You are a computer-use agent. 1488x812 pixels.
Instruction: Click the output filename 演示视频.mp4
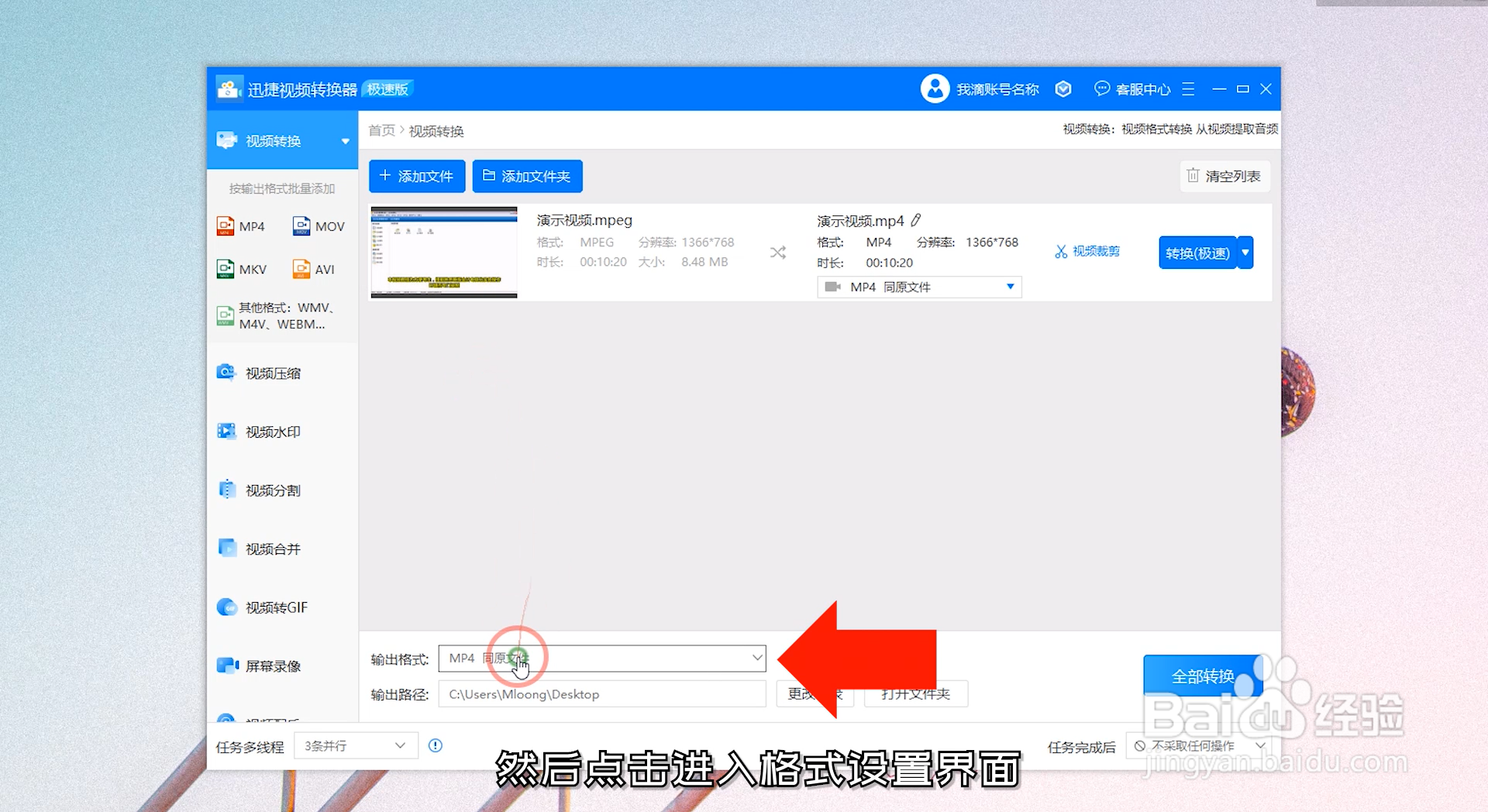point(860,221)
